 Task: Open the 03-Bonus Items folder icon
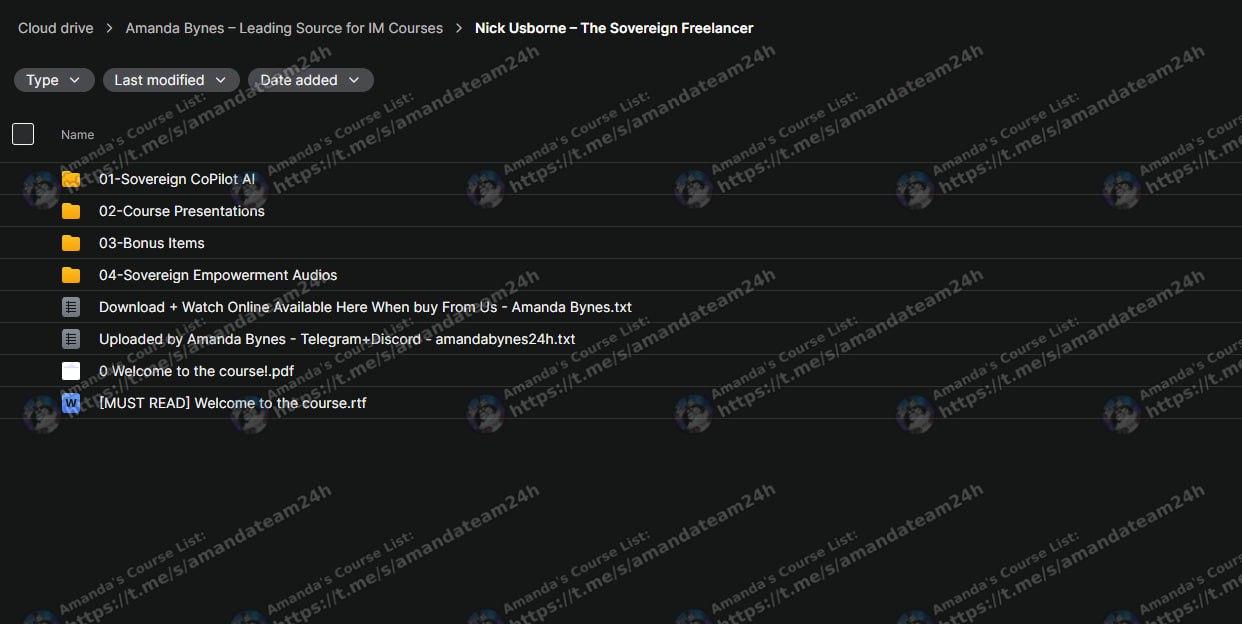click(x=71, y=243)
